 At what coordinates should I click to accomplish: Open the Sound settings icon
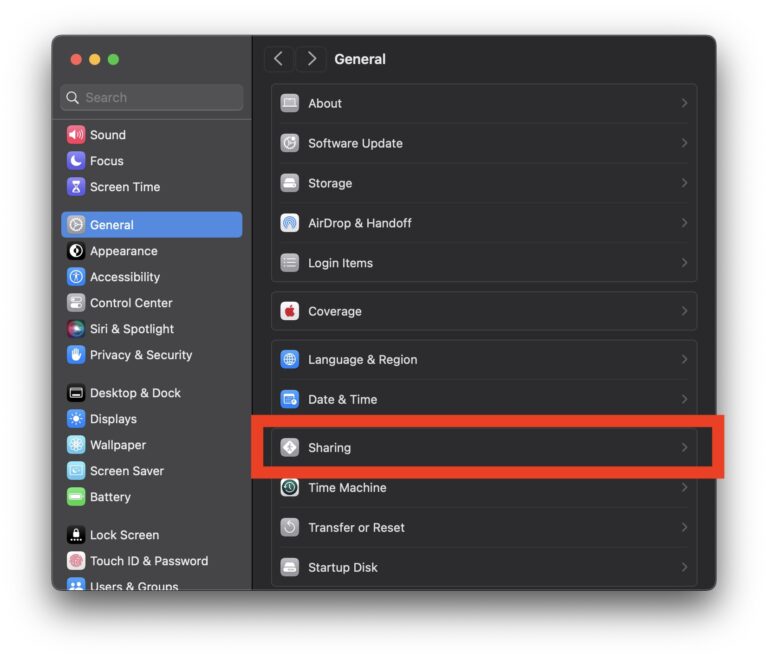(x=76, y=135)
